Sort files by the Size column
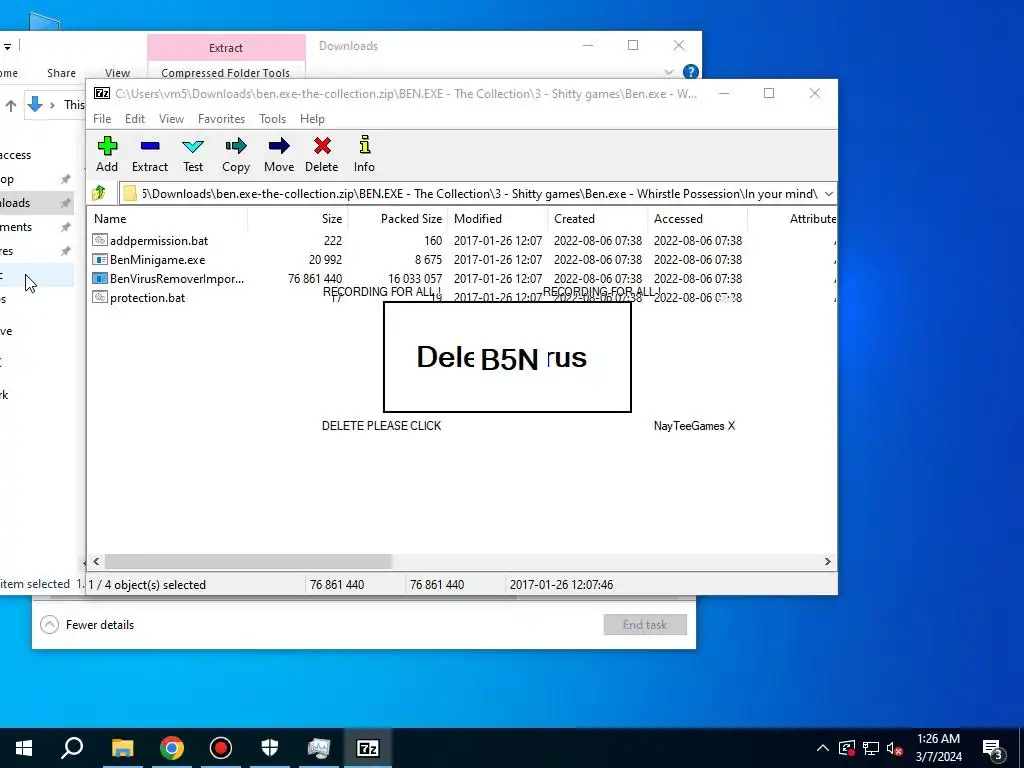 (x=297, y=219)
